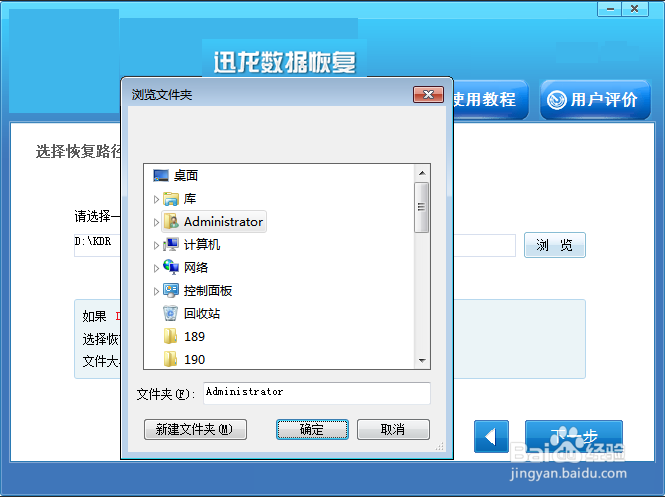Click the folder icon for 189
The width and height of the screenshot is (665, 497).
[170, 336]
